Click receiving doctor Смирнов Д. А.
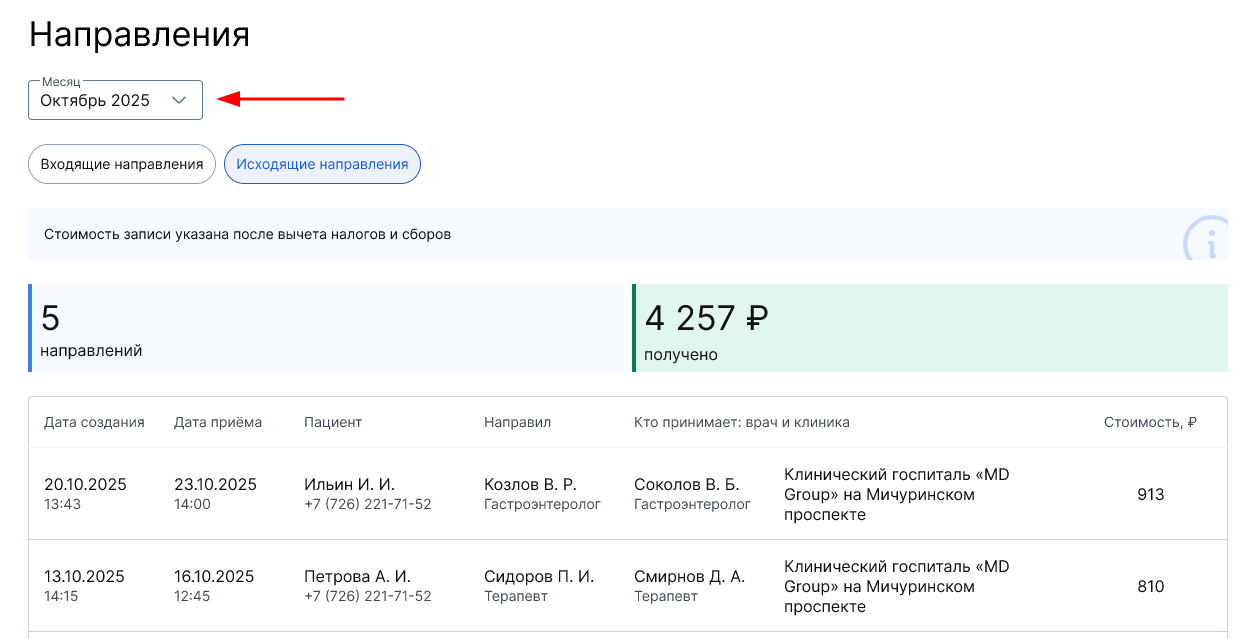 pyautogui.click(x=689, y=577)
